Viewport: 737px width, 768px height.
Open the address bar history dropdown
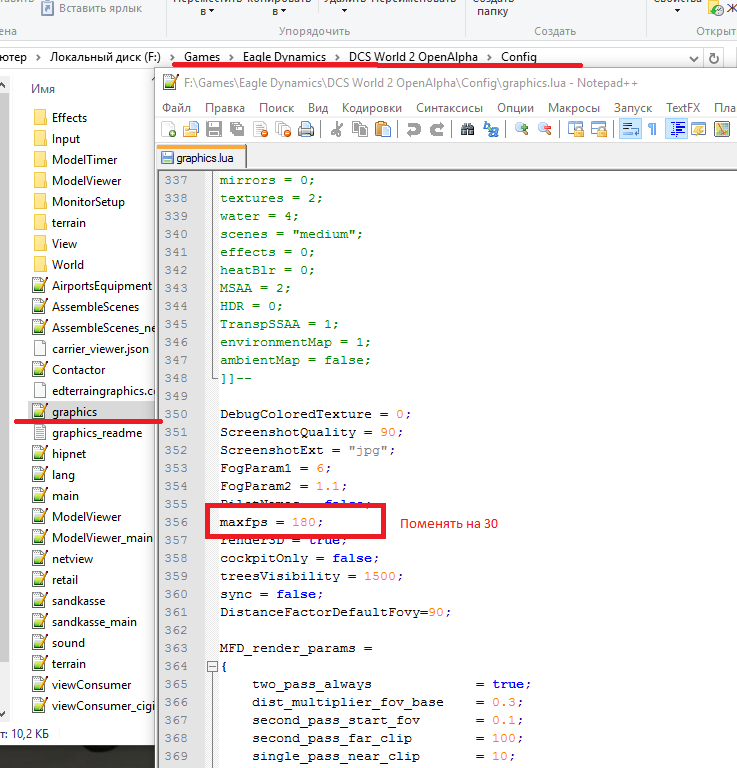[x=693, y=59]
